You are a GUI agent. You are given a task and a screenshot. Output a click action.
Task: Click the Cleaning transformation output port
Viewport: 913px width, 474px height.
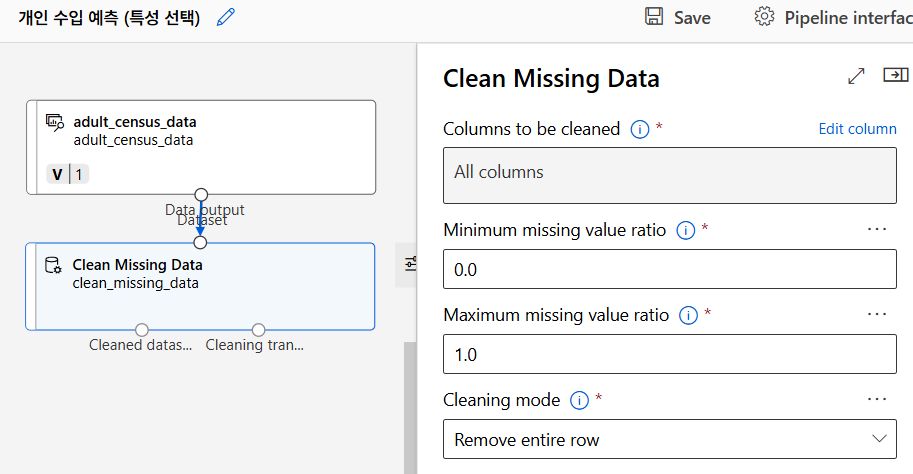point(258,330)
